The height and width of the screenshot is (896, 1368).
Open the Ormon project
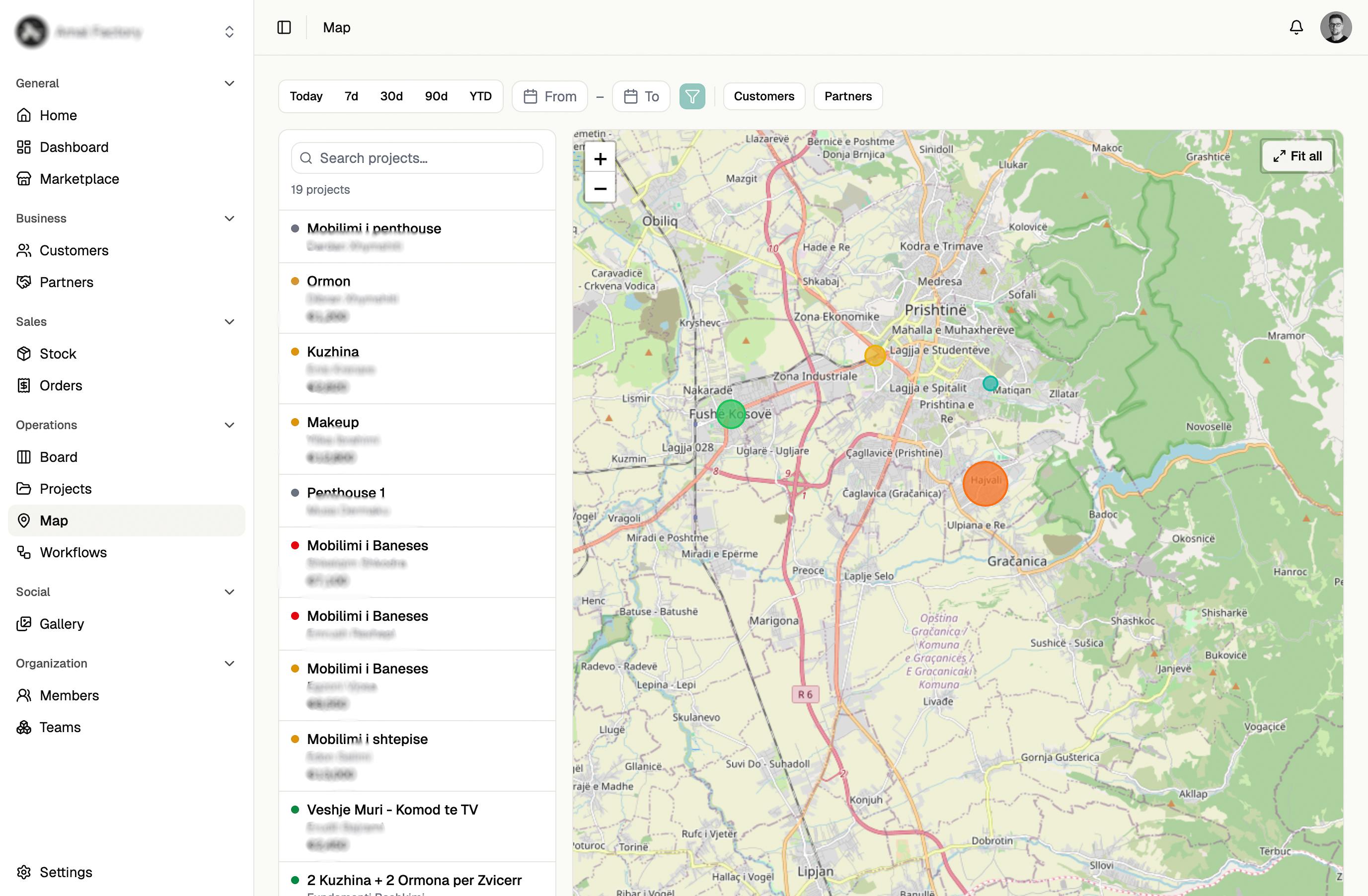[417, 299]
